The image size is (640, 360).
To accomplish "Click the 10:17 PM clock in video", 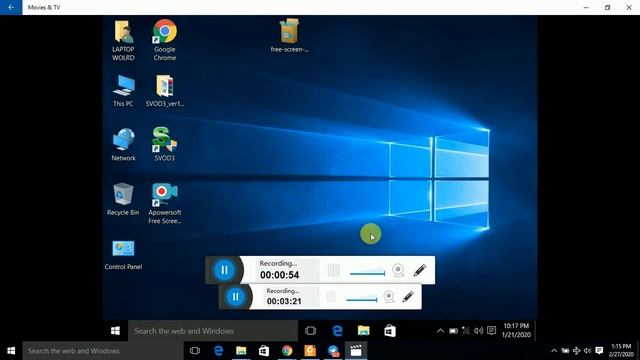I will [516, 330].
